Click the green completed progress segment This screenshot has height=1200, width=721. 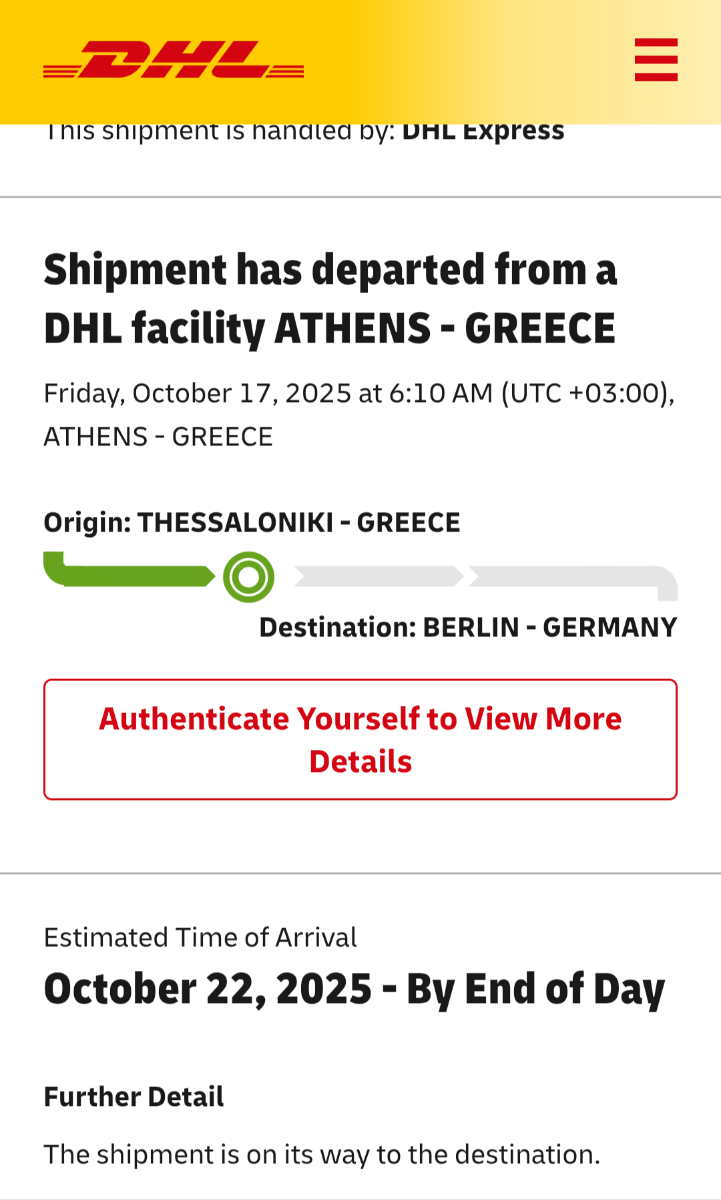tap(130, 574)
